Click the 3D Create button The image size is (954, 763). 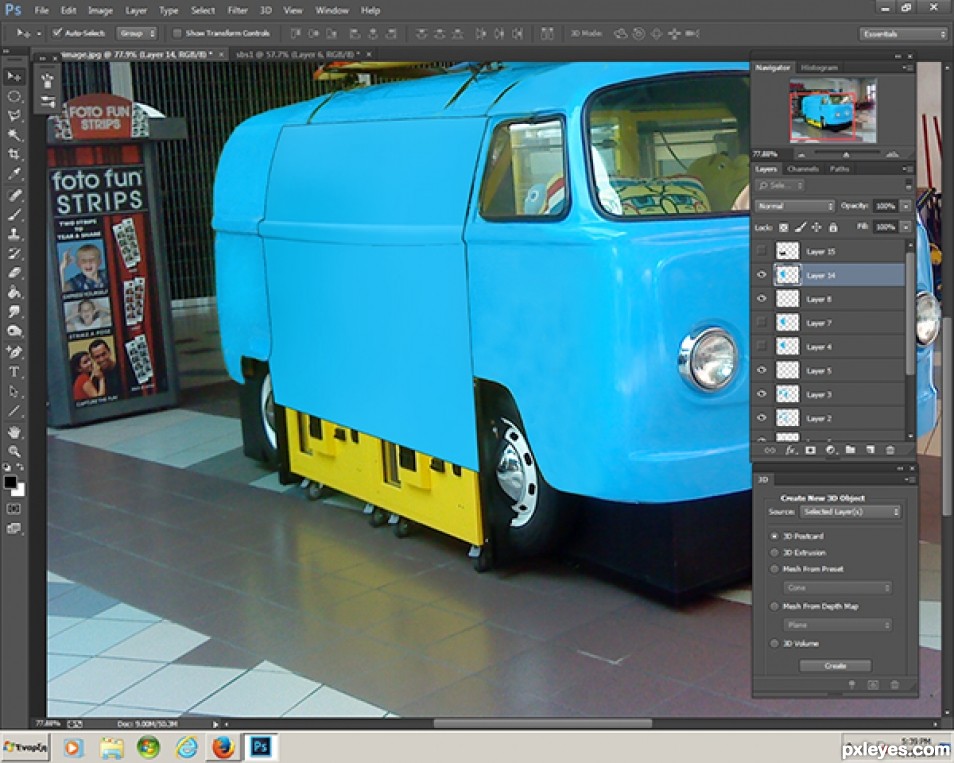point(835,666)
